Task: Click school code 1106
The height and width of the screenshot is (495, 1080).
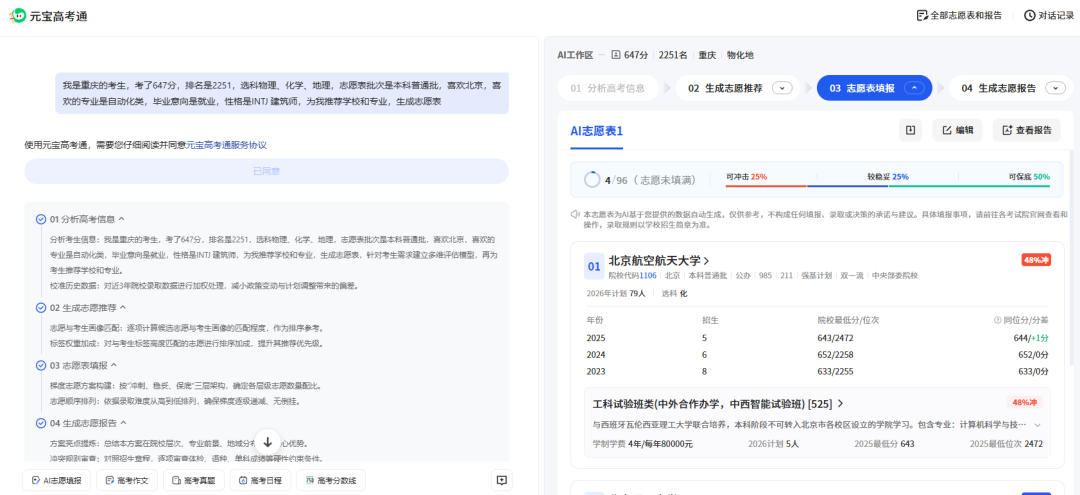Action: (647, 275)
